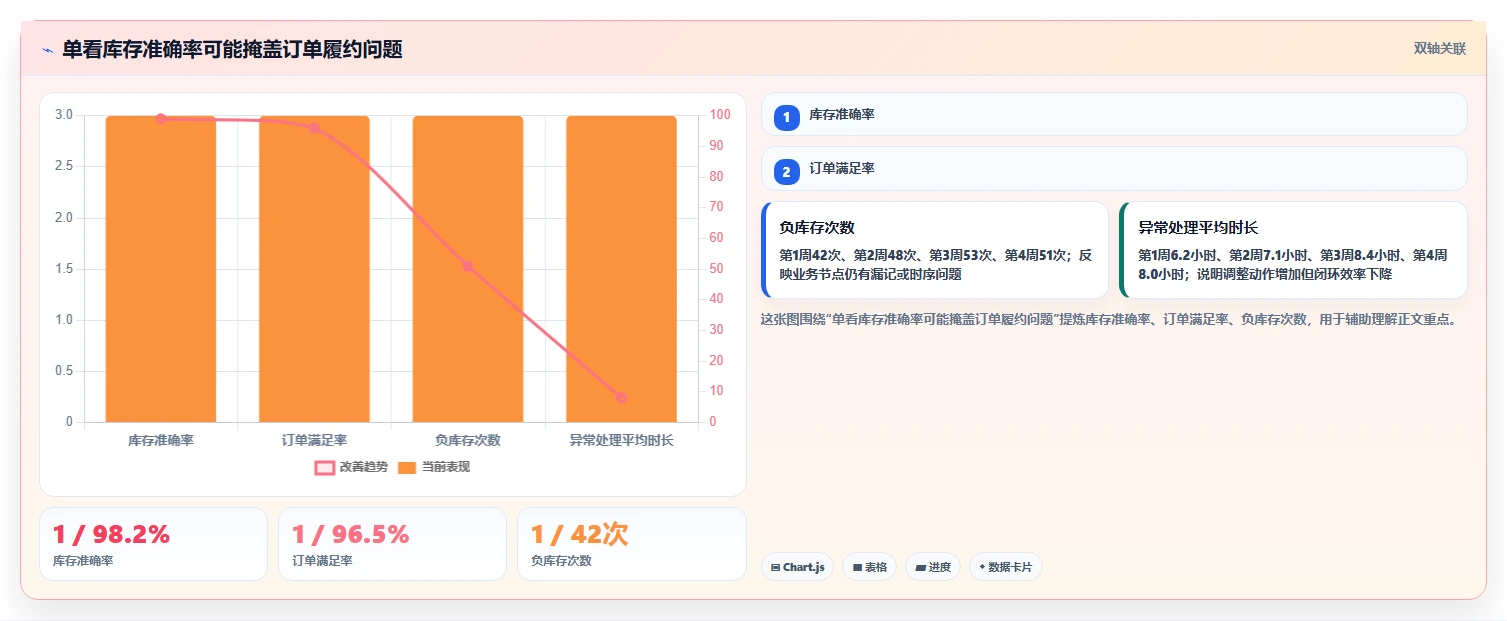Click the 负库存次数 detail card title
Viewport: 1507px width, 621px height.
pyautogui.click(x=816, y=228)
